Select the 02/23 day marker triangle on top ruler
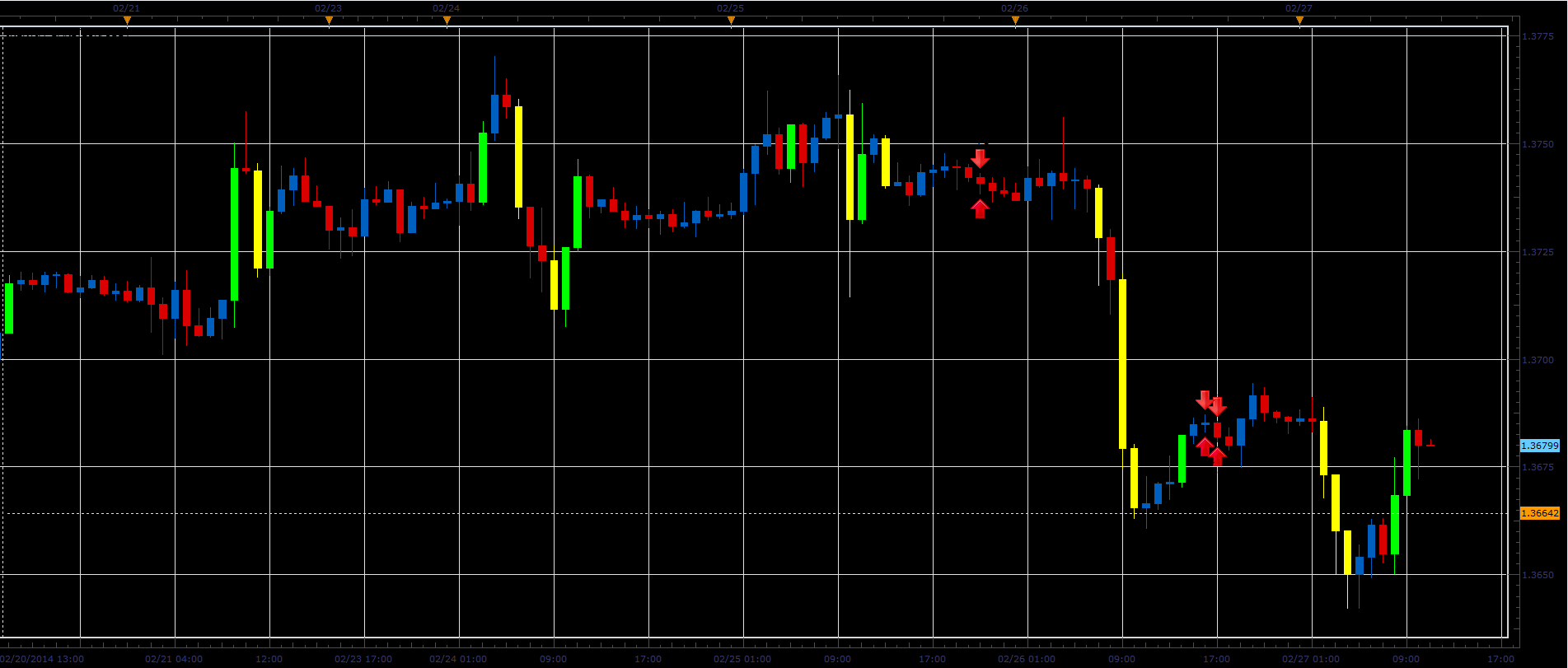 click(329, 21)
